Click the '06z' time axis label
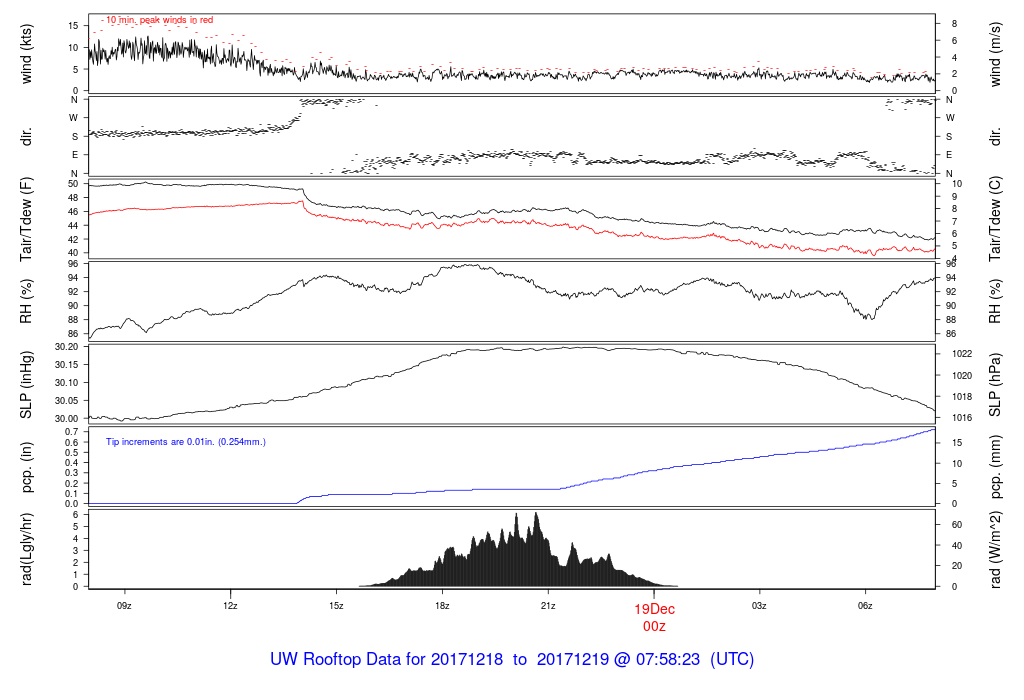The height and width of the screenshot is (700, 1024). 865,606
